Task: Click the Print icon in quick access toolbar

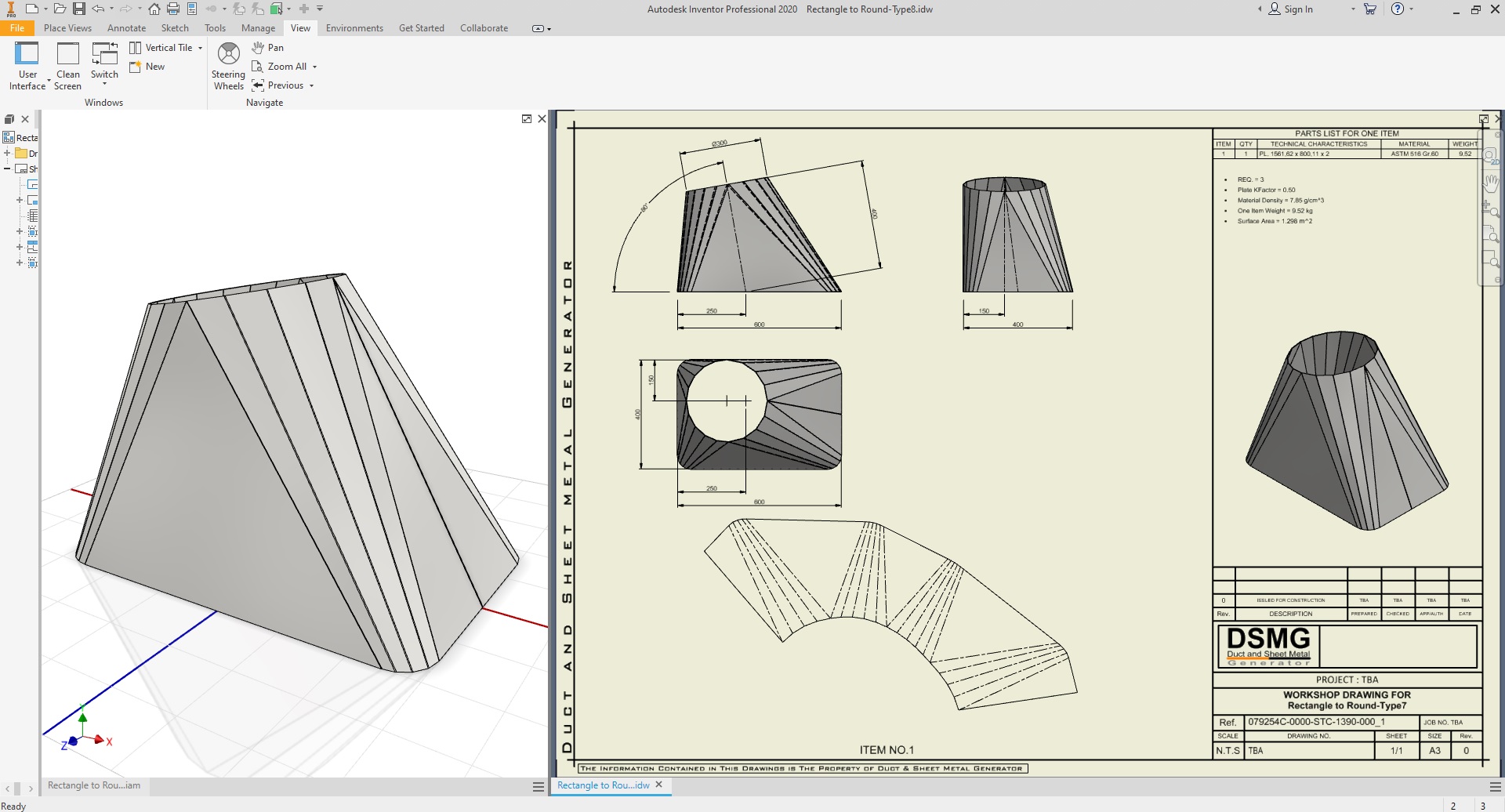Action: coord(173,9)
